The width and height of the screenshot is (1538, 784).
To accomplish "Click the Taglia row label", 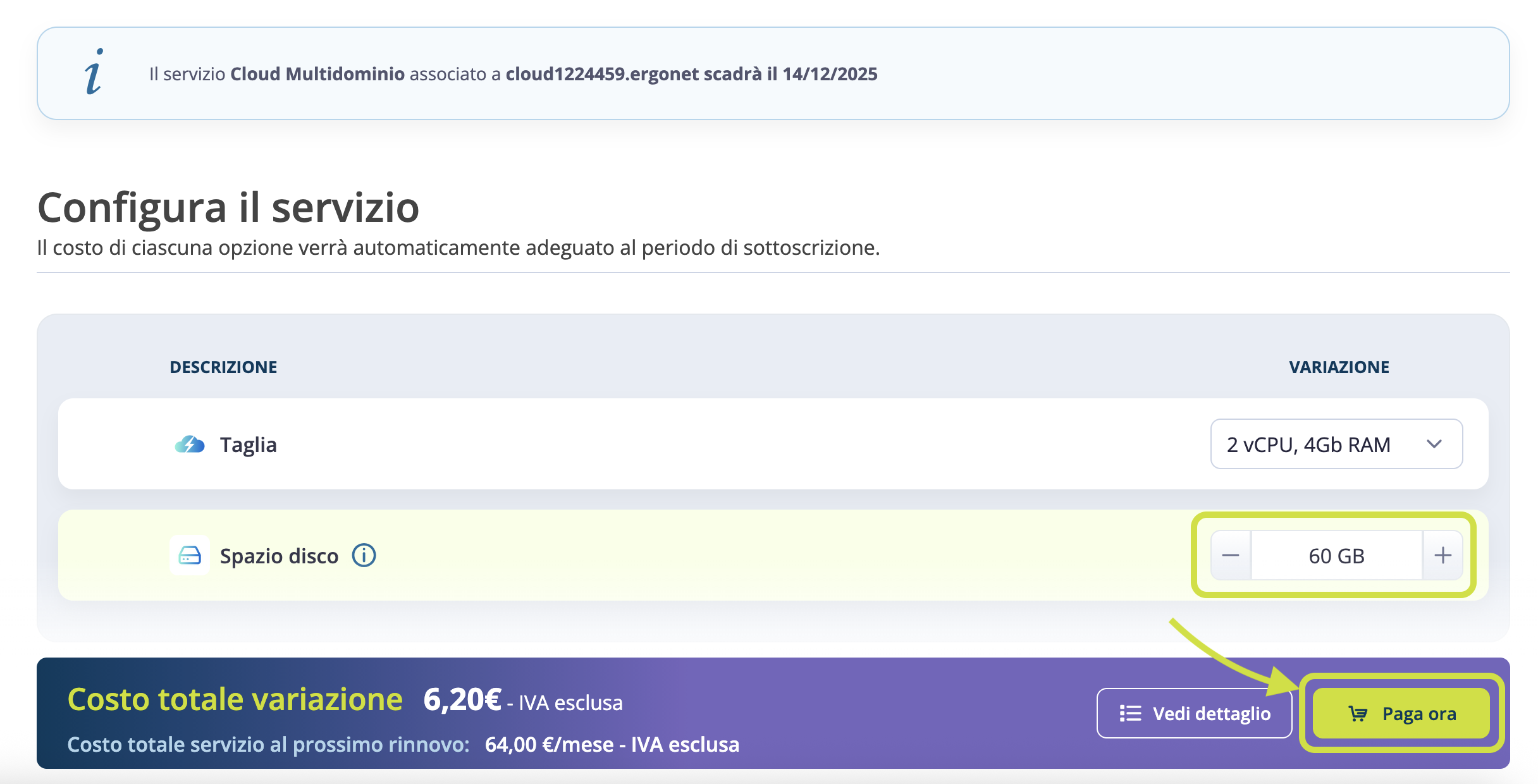I will pyautogui.click(x=248, y=444).
